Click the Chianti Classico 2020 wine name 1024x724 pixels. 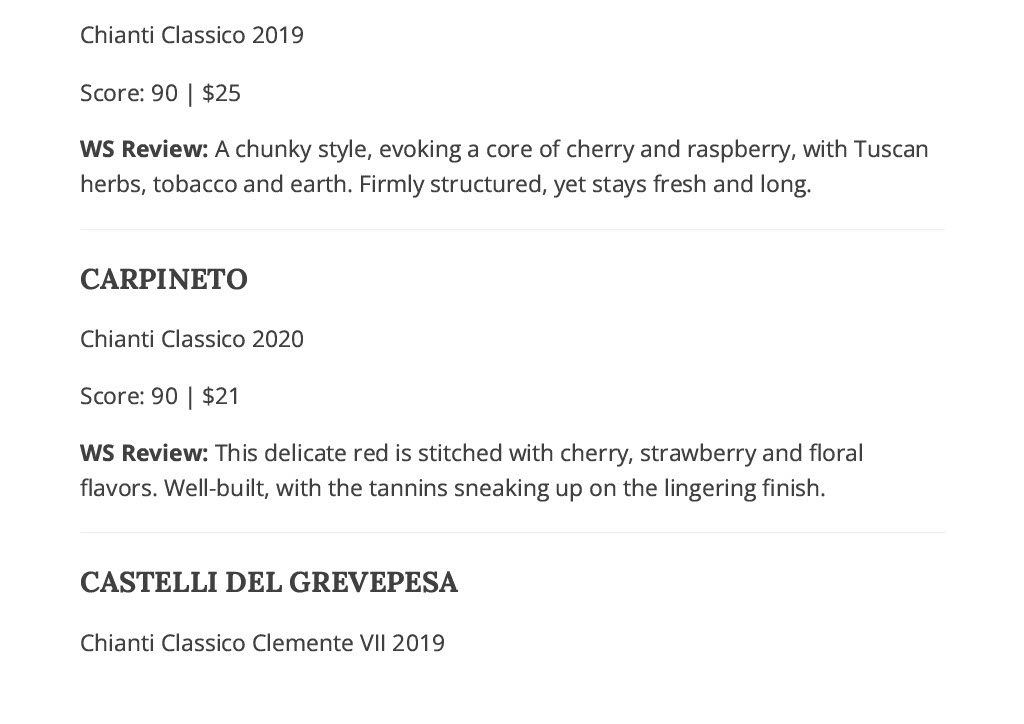point(192,339)
